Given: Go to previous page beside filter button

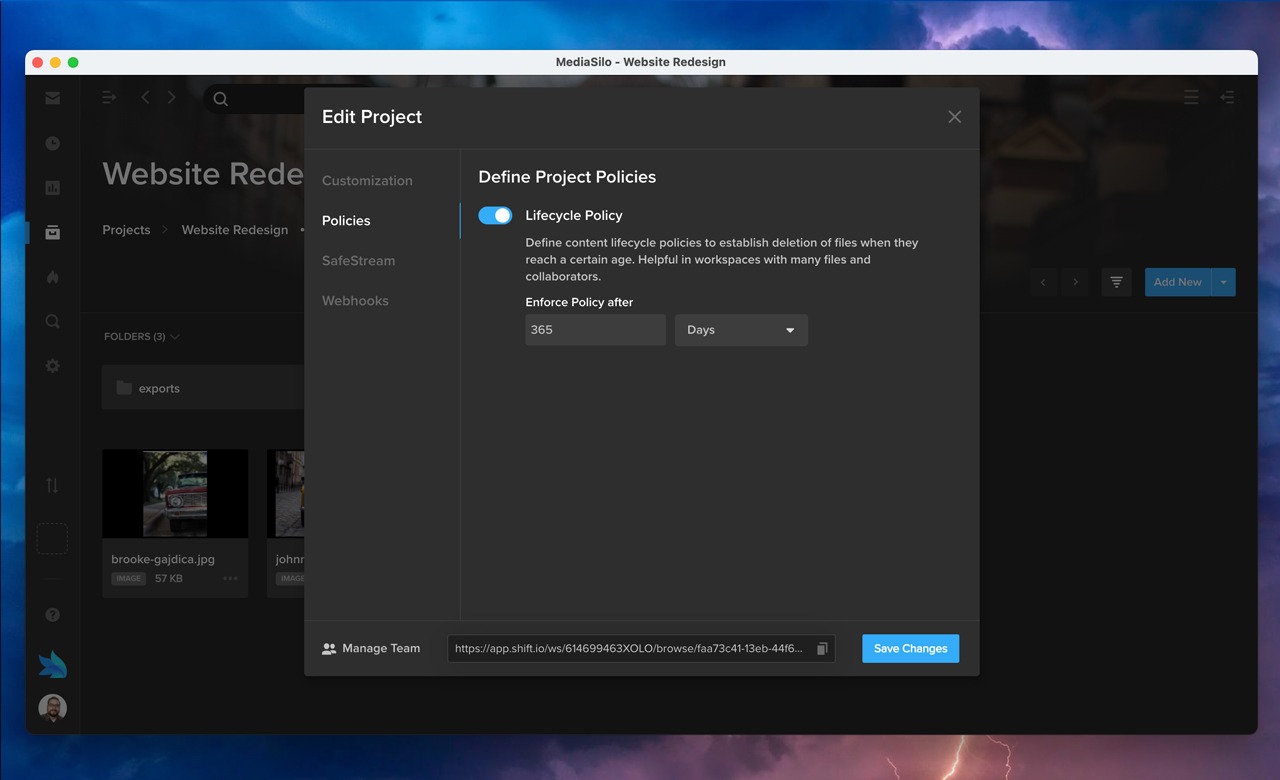Looking at the screenshot, I should (x=1043, y=282).
